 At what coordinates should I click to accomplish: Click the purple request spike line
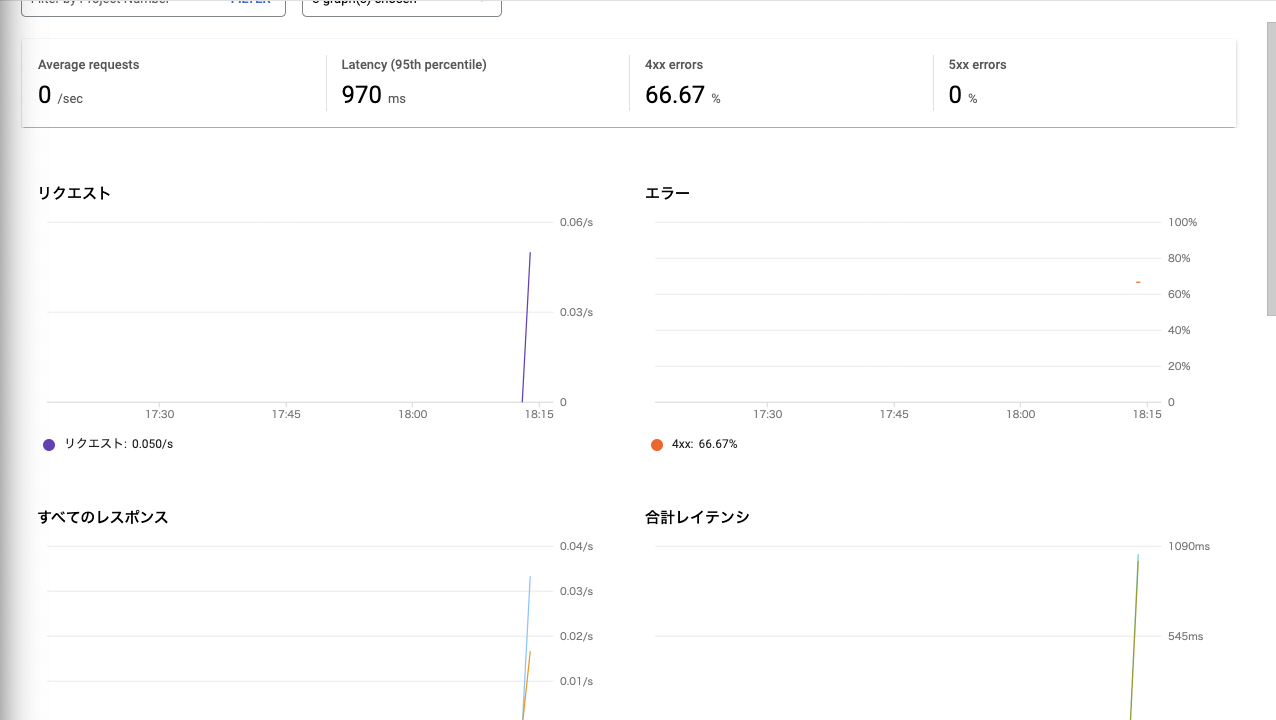click(527, 327)
